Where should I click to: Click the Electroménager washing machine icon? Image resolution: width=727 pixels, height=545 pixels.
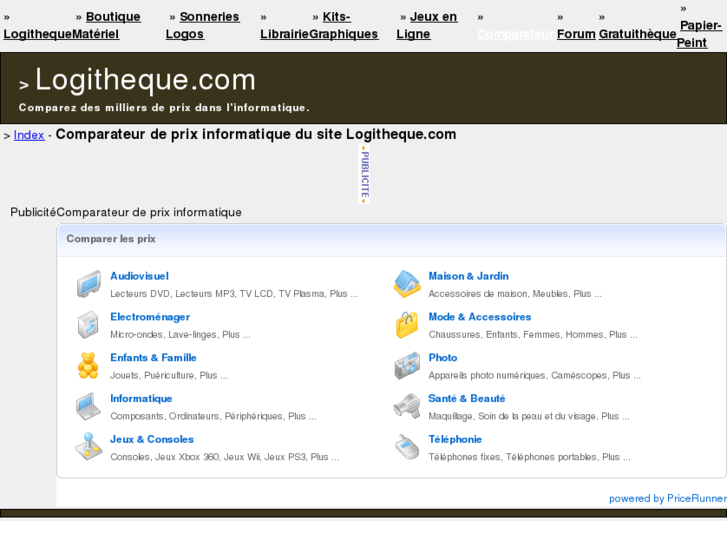(x=89, y=325)
